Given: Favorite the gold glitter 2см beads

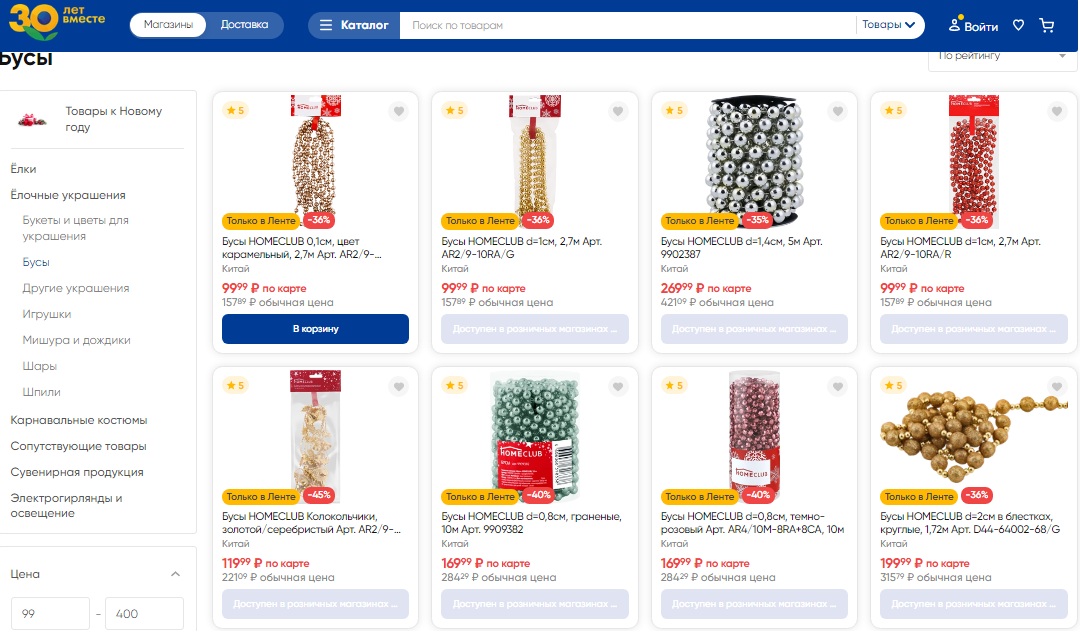Looking at the screenshot, I should point(1058,387).
